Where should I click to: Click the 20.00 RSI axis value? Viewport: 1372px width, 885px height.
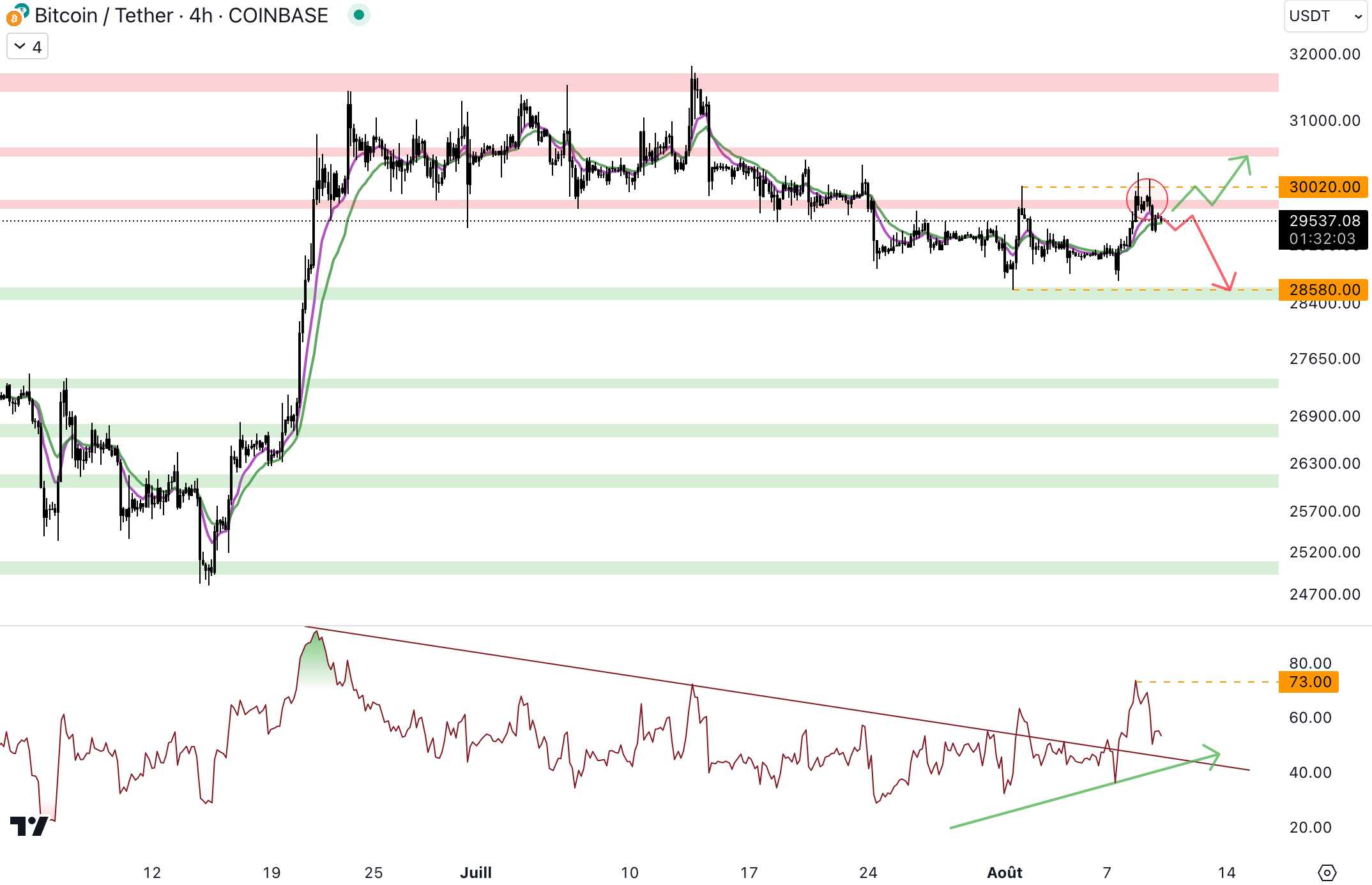(x=1310, y=828)
